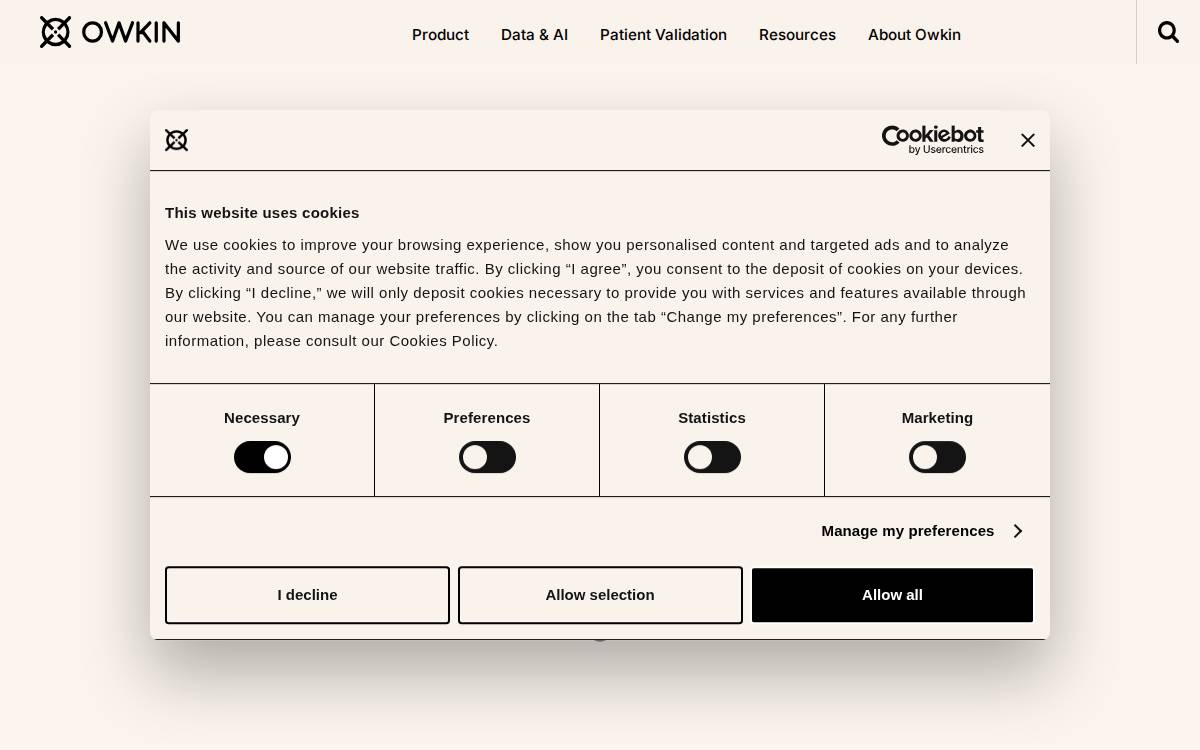Open the Resources menu
The height and width of the screenshot is (750, 1200).
[x=797, y=35]
